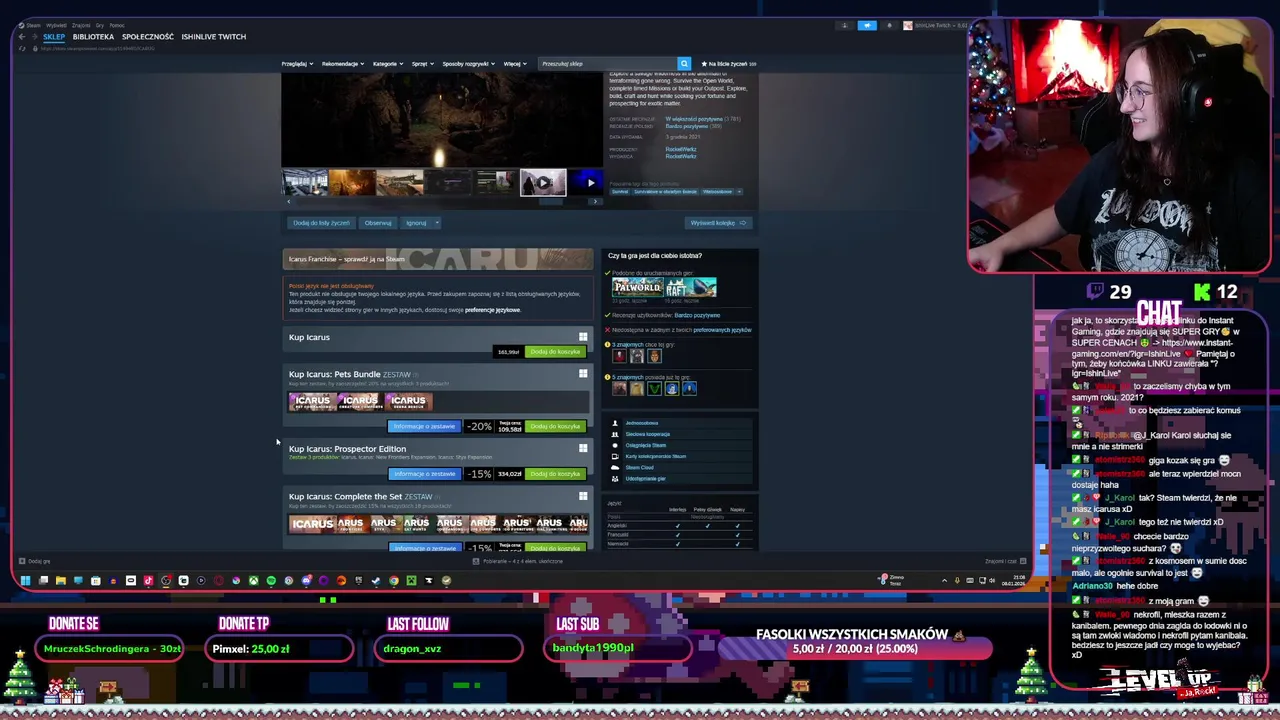This screenshot has height=720, width=1280.
Task: Click the RocketWerkz developer link
Action: 681,149
